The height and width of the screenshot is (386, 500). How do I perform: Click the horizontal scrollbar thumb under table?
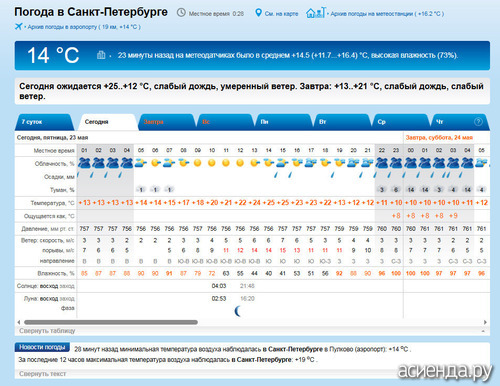pyautogui.click(x=111, y=322)
